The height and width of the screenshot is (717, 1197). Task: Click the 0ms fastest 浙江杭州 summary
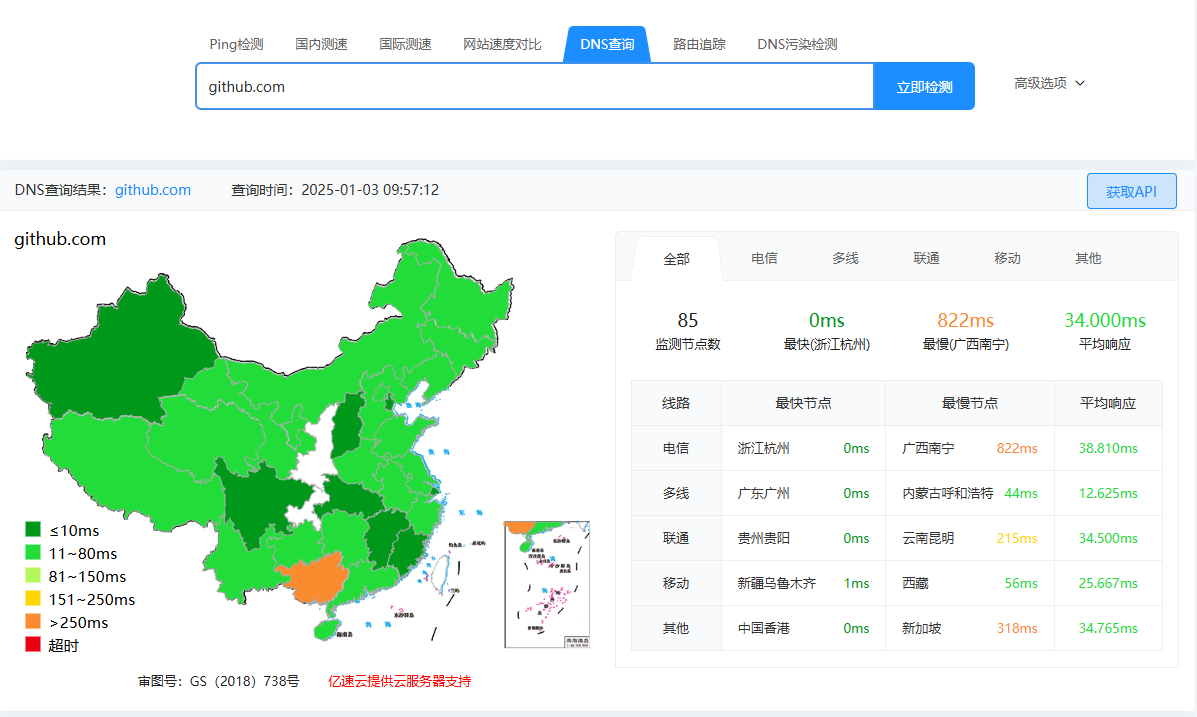click(827, 320)
